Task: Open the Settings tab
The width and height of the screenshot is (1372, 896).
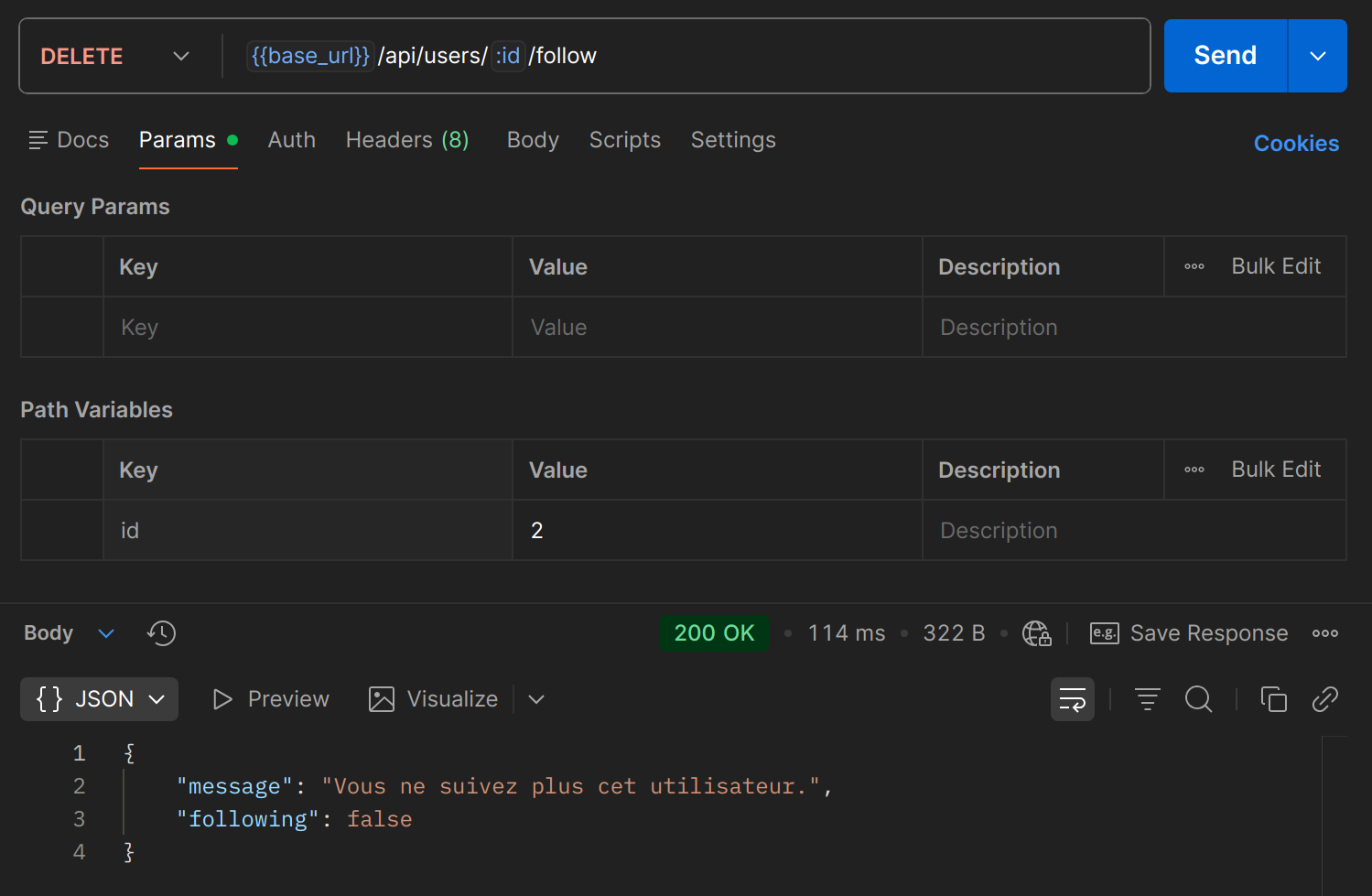Action: point(733,140)
